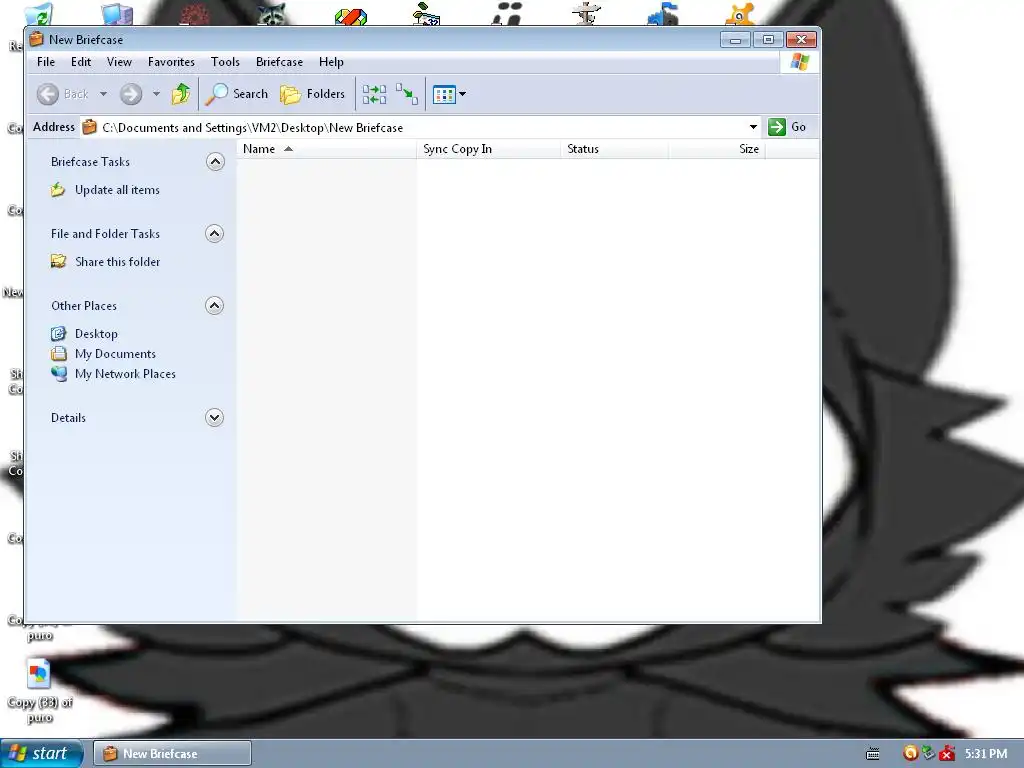Collapse the Other Places section

[215, 305]
